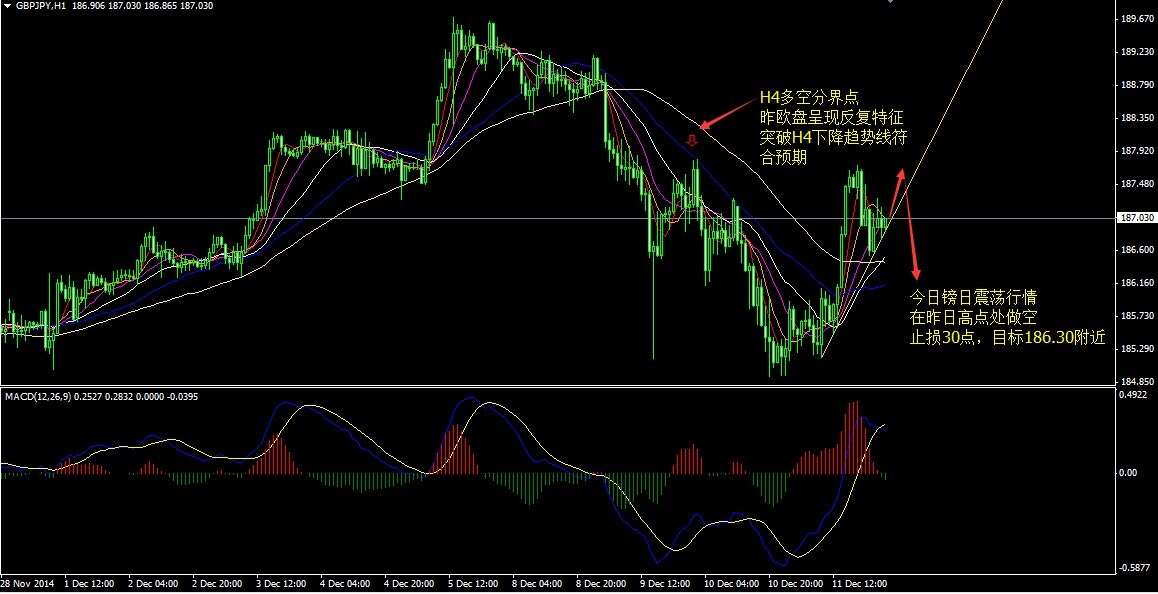Click the 9 Dec 12:00 time label

[x=665, y=584]
